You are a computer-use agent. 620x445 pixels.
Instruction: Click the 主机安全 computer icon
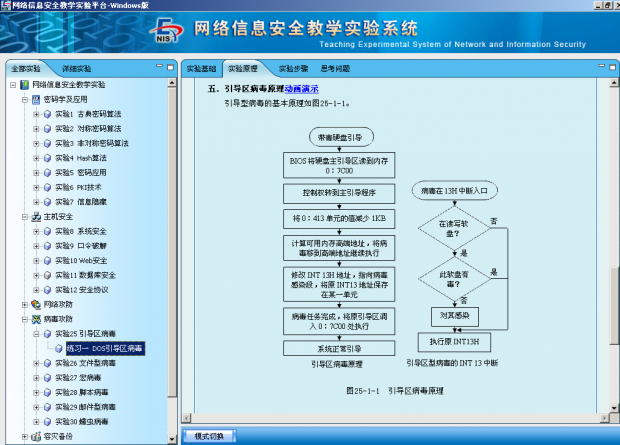[x=36, y=217]
